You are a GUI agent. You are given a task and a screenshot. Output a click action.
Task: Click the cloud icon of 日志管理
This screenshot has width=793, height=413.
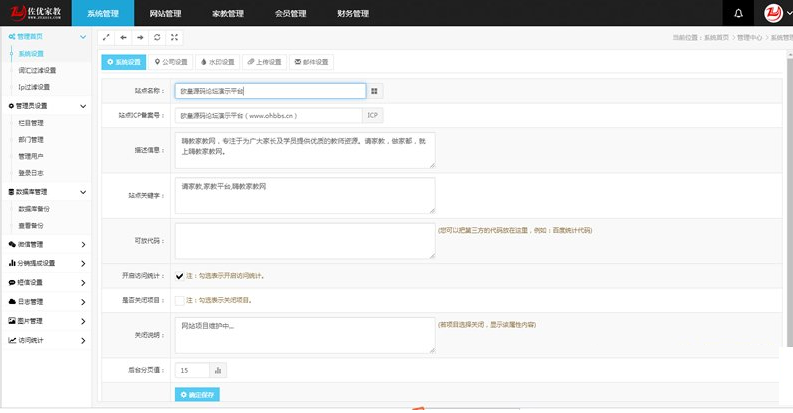(x=12, y=301)
